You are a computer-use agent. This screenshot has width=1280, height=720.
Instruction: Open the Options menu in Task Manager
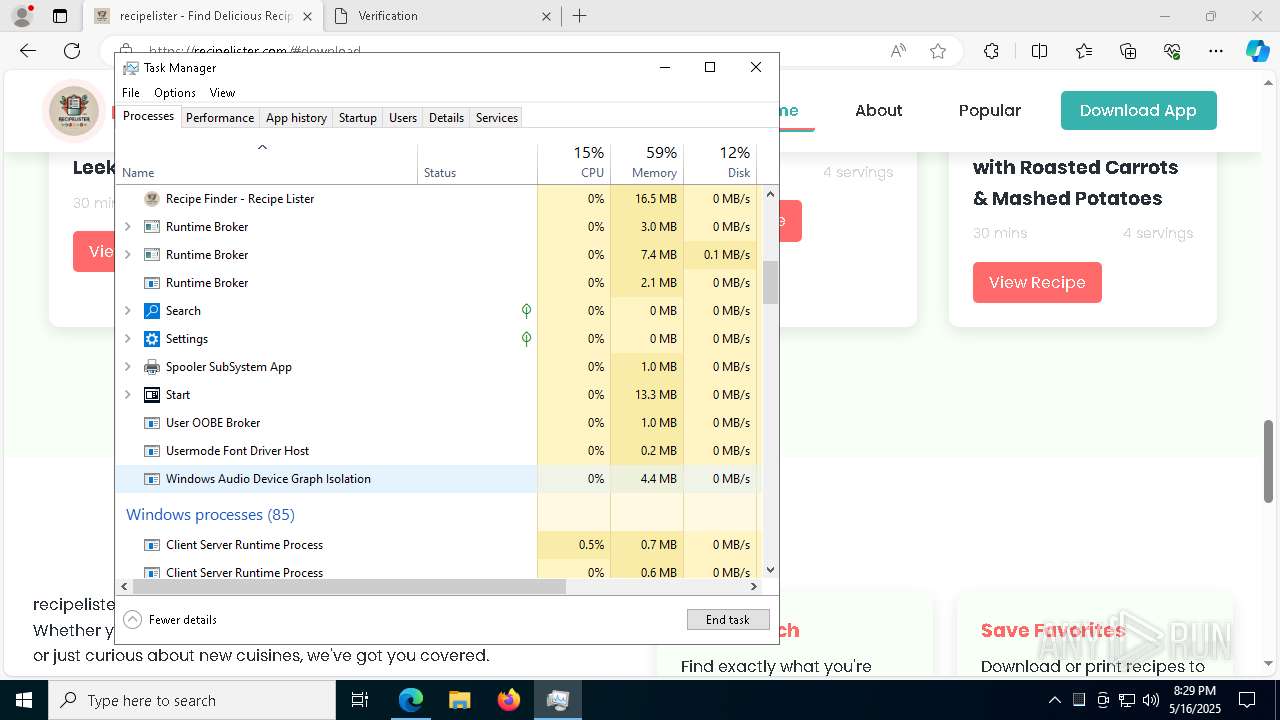[x=175, y=93]
